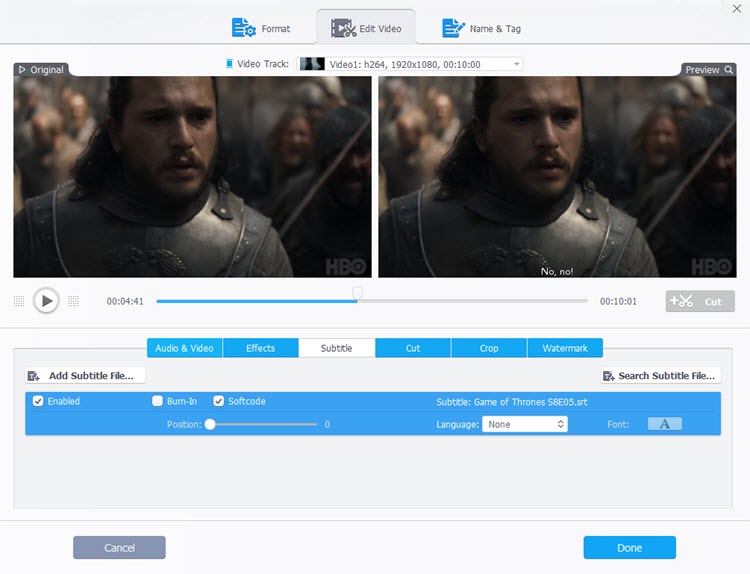
Task: Play the video with round play button
Action: tap(46, 301)
